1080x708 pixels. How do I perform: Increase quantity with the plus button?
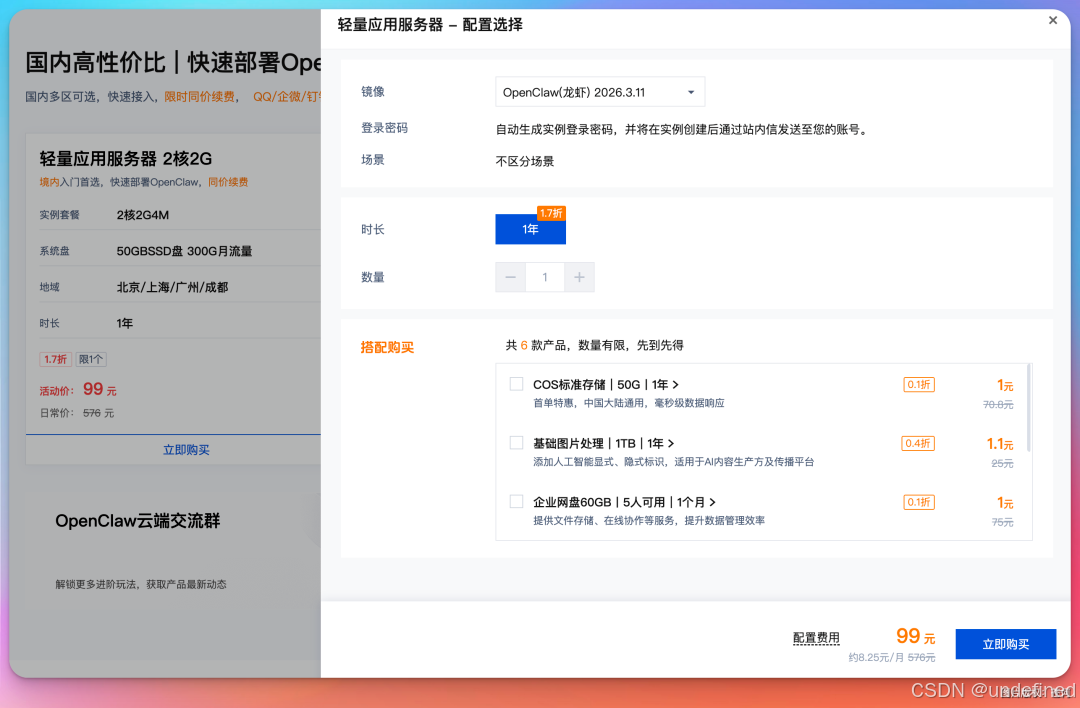click(x=579, y=277)
